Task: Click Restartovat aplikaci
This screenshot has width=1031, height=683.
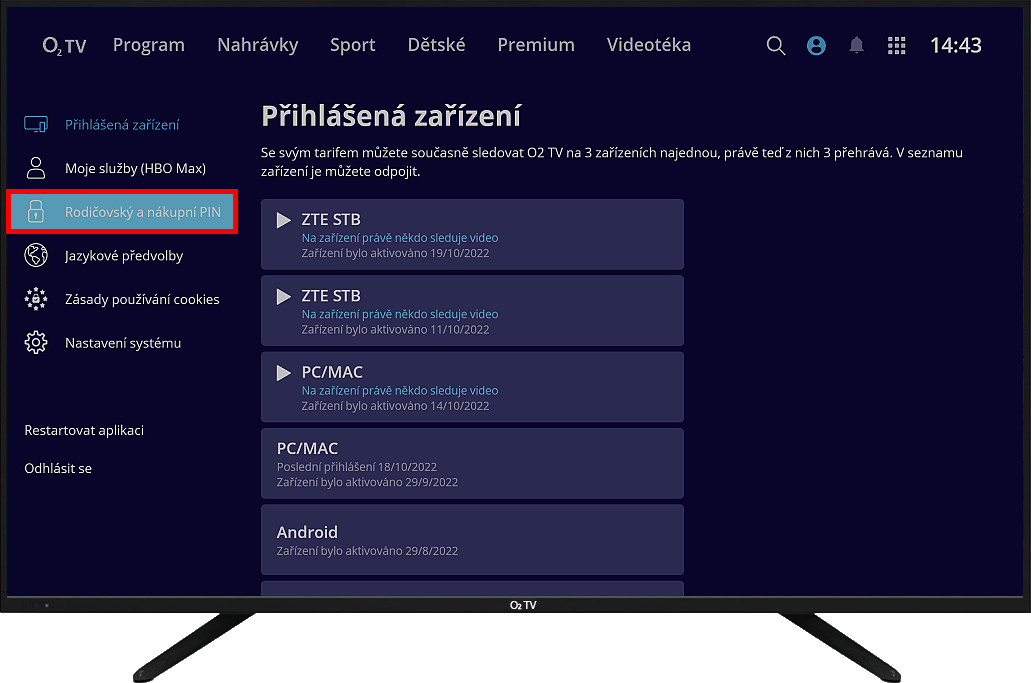Action: click(84, 431)
